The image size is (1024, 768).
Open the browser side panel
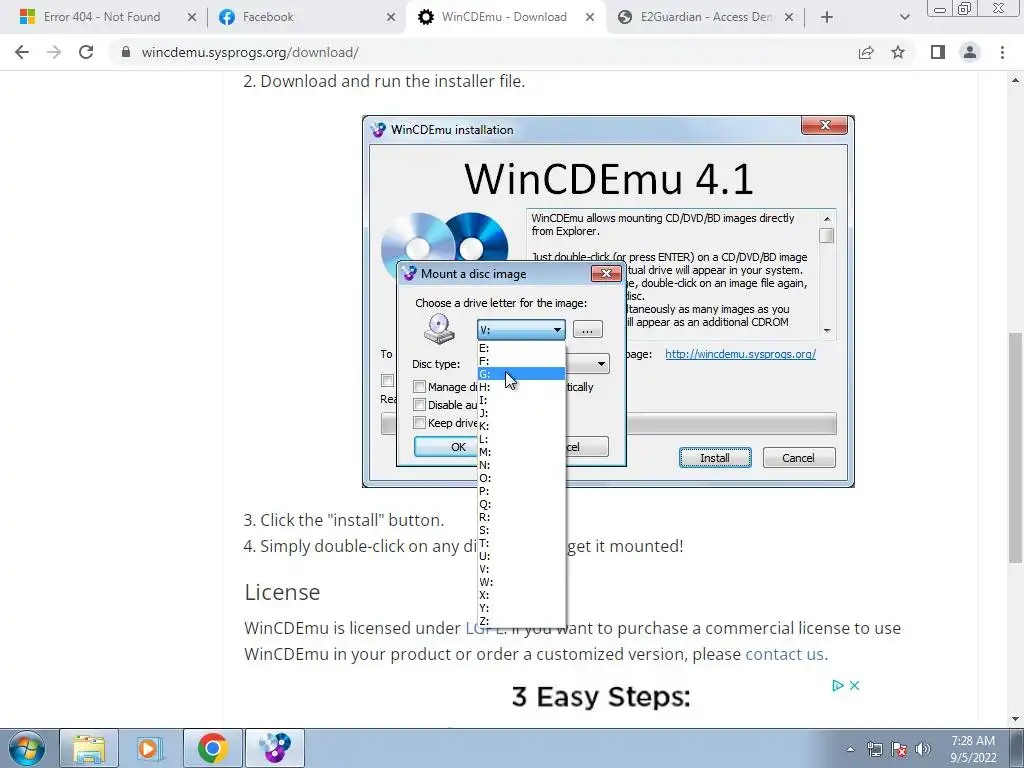coord(938,52)
